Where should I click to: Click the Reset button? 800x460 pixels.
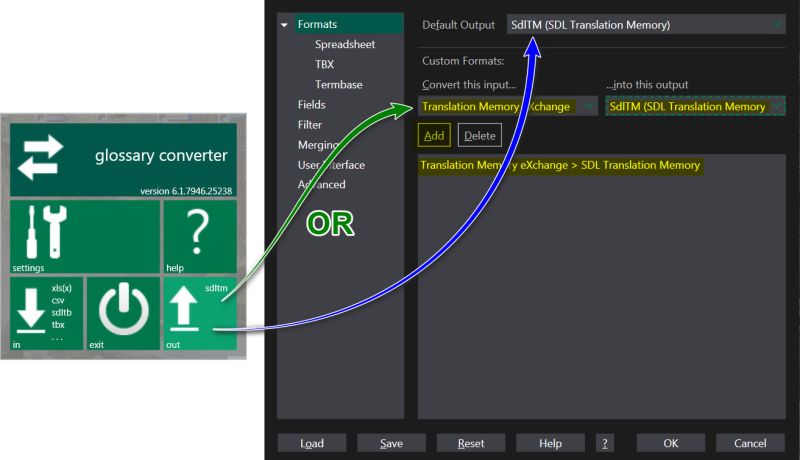point(471,443)
